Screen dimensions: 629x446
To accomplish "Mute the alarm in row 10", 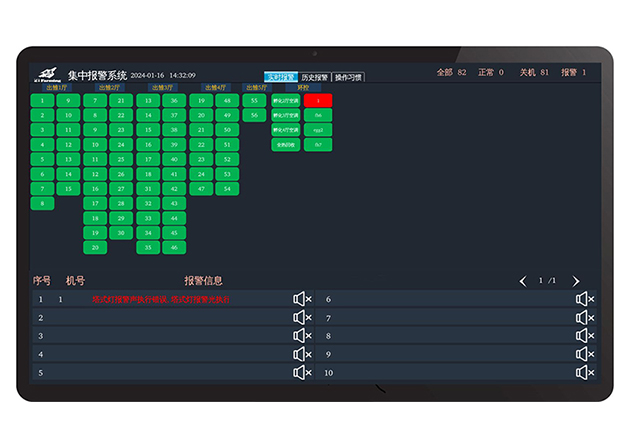I will click(585, 373).
